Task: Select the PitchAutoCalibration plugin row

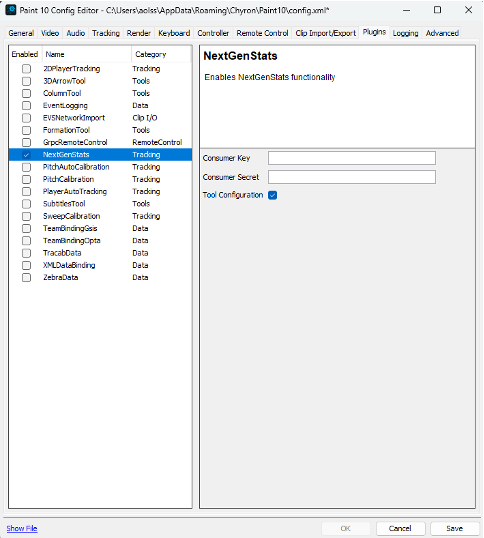Action: pos(100,167)
